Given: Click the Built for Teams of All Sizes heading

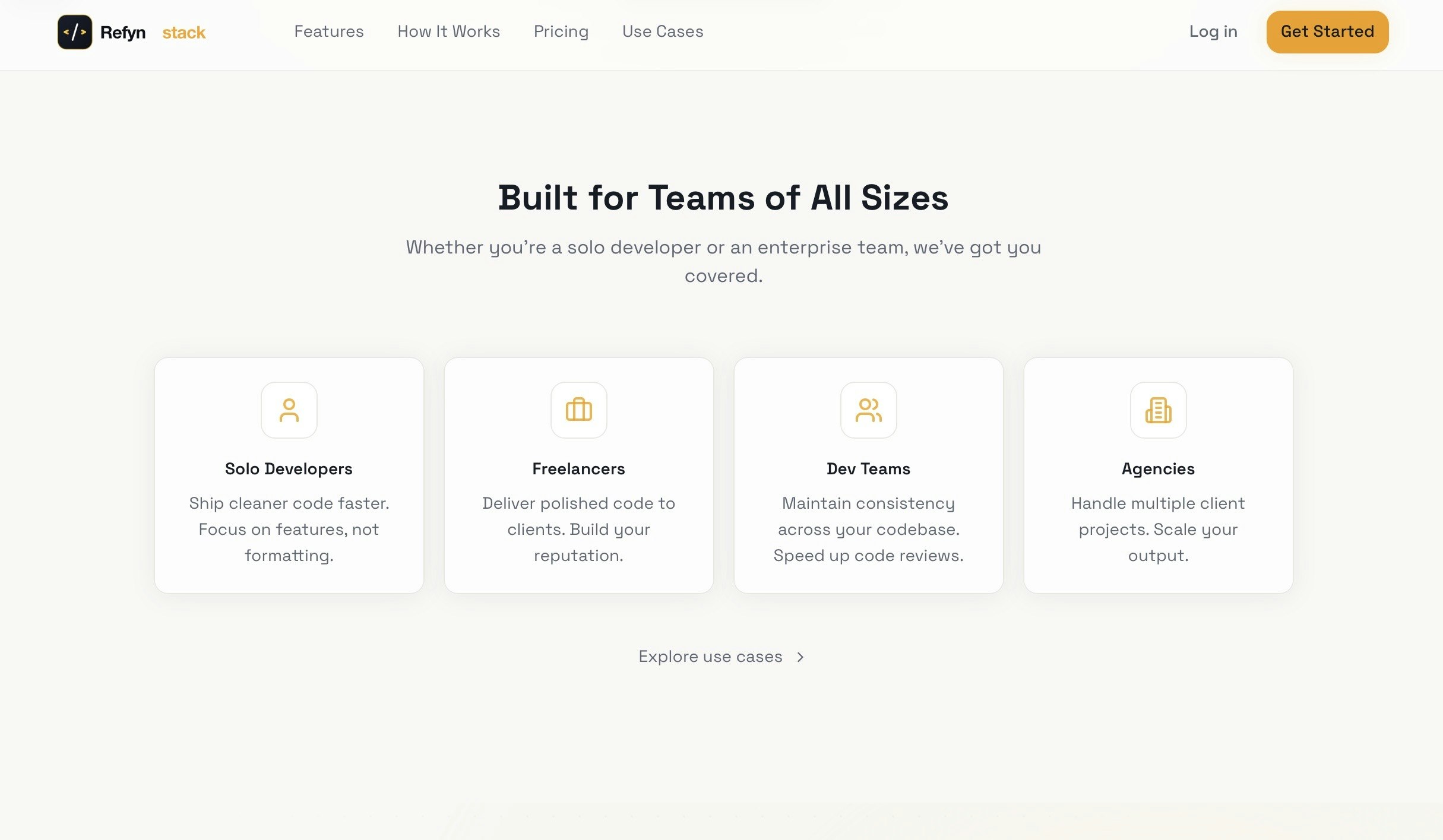Looking at the screenshot, I should click(723, 198).
